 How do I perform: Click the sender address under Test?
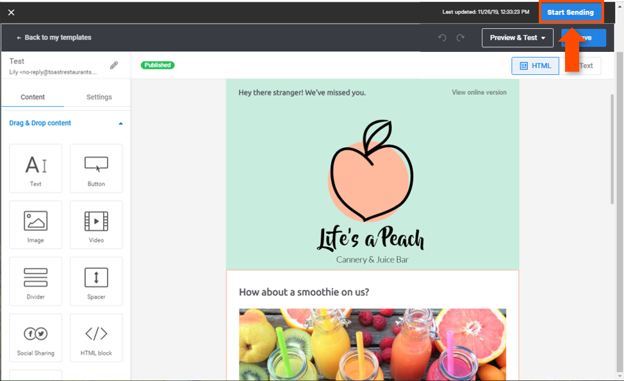53,72
